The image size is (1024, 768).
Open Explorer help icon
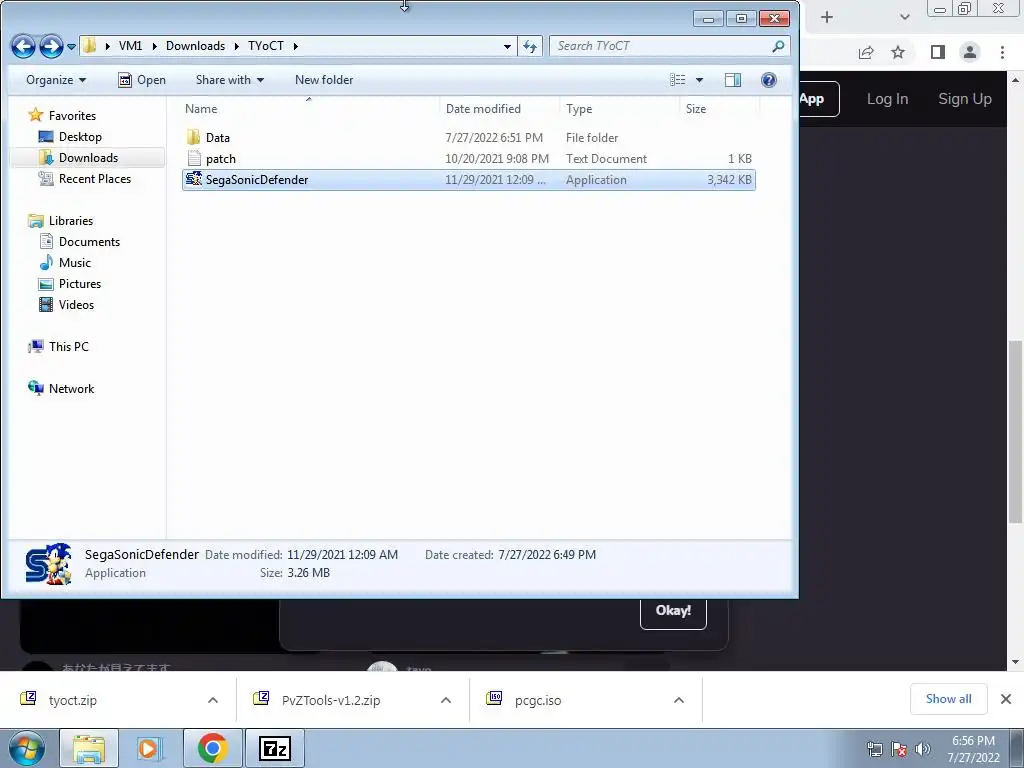point(769,80)
